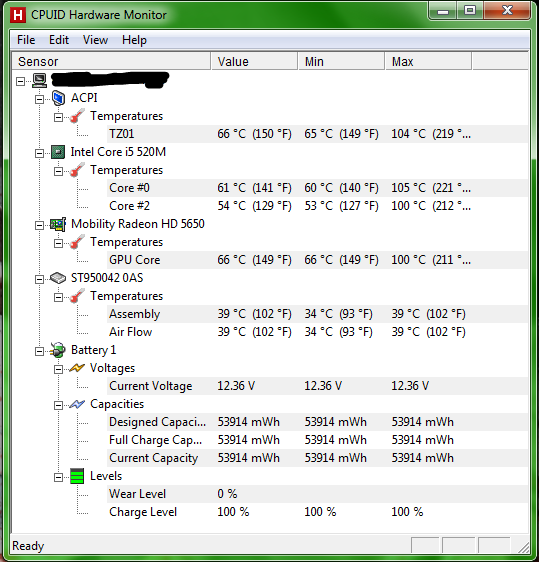Image resolution: width=539 pixels, height=562 pixels.
Task: Open the Help menu
Action: click(x=134, y=40)
